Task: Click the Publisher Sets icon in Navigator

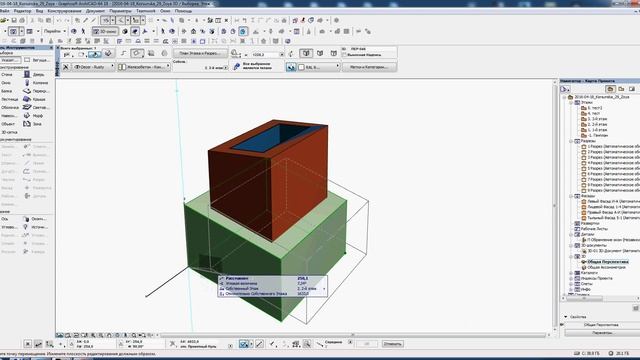Action: click(632, 89)
